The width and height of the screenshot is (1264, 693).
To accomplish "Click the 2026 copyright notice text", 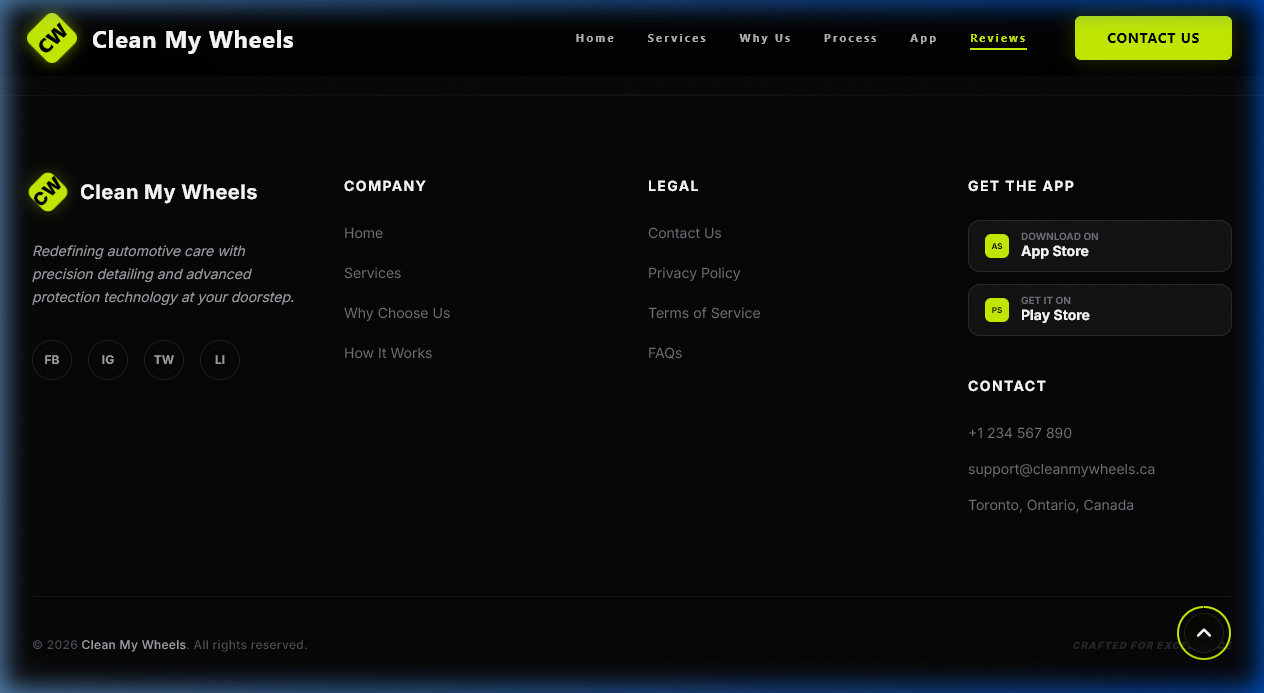I will pos(169,645).
